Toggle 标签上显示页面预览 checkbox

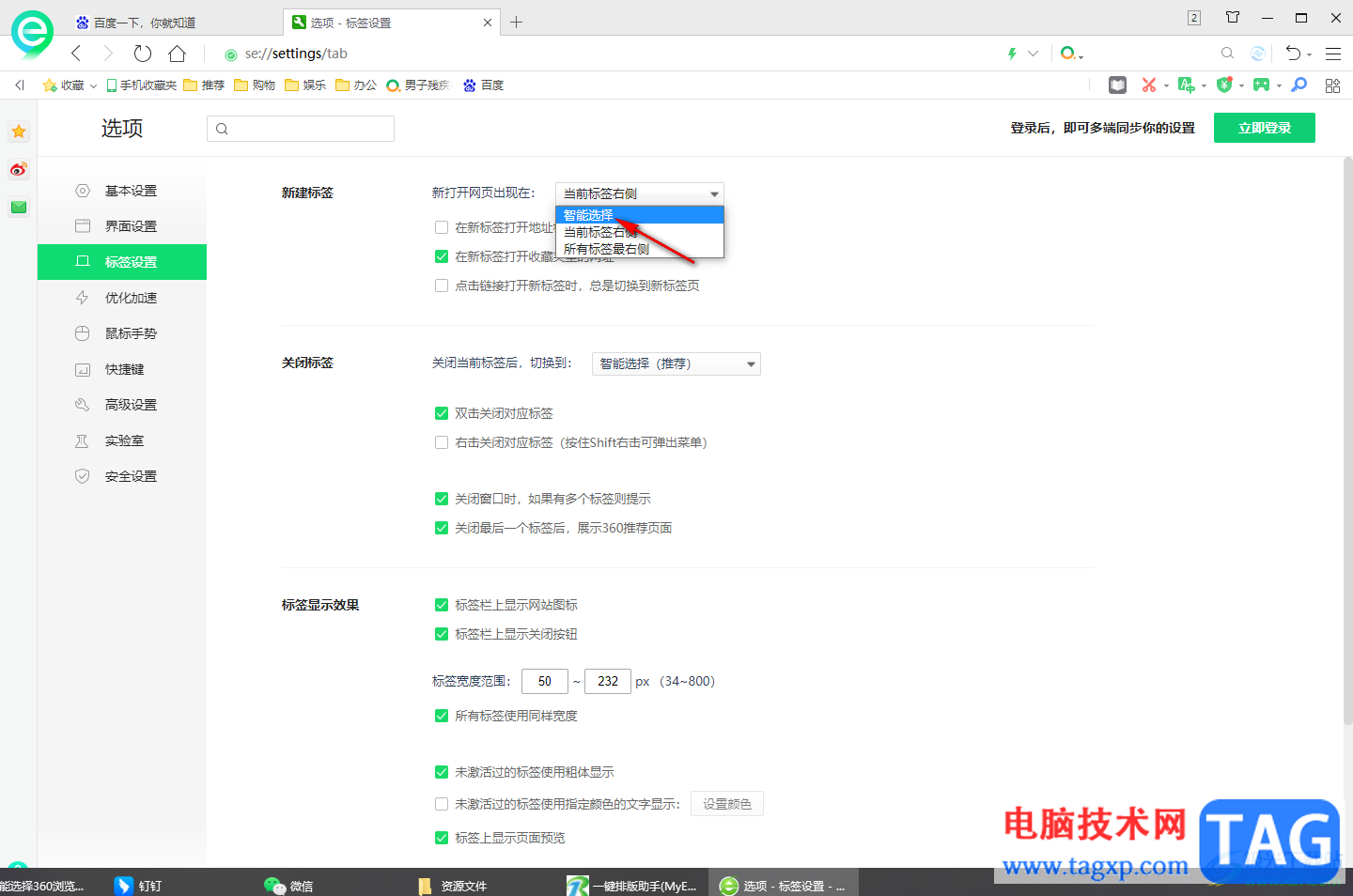[442, 838]
